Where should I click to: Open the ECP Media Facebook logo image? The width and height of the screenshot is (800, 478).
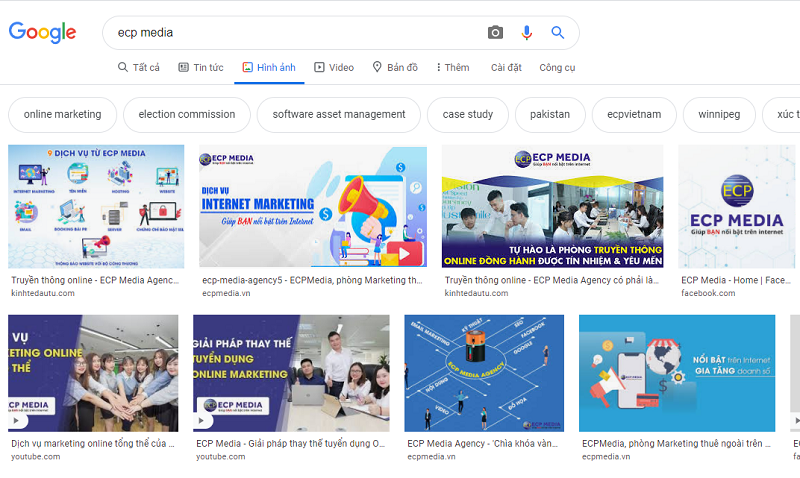[737, 207]
